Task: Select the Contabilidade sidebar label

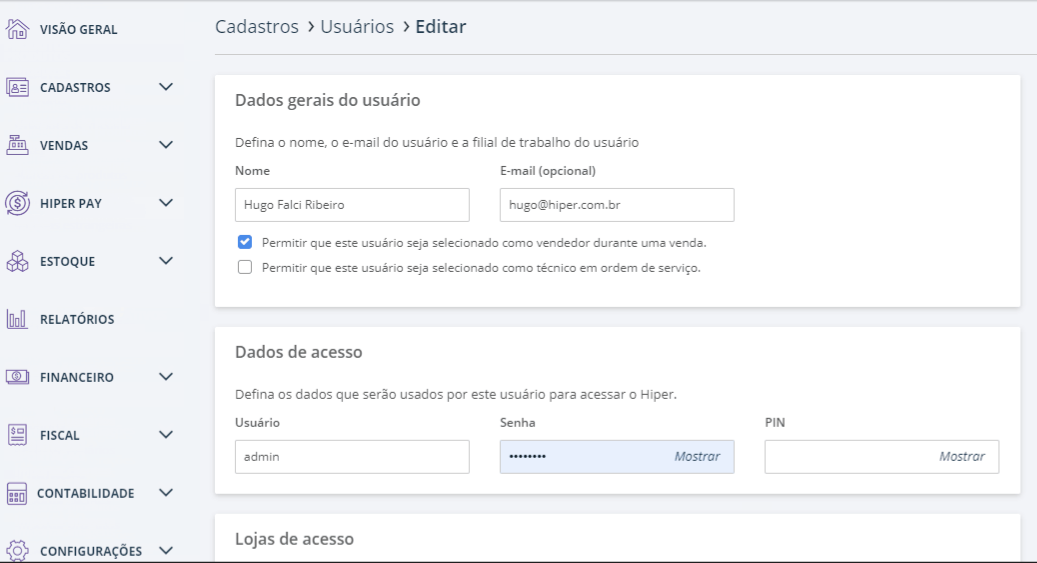Action: click(x=85, y=494)
